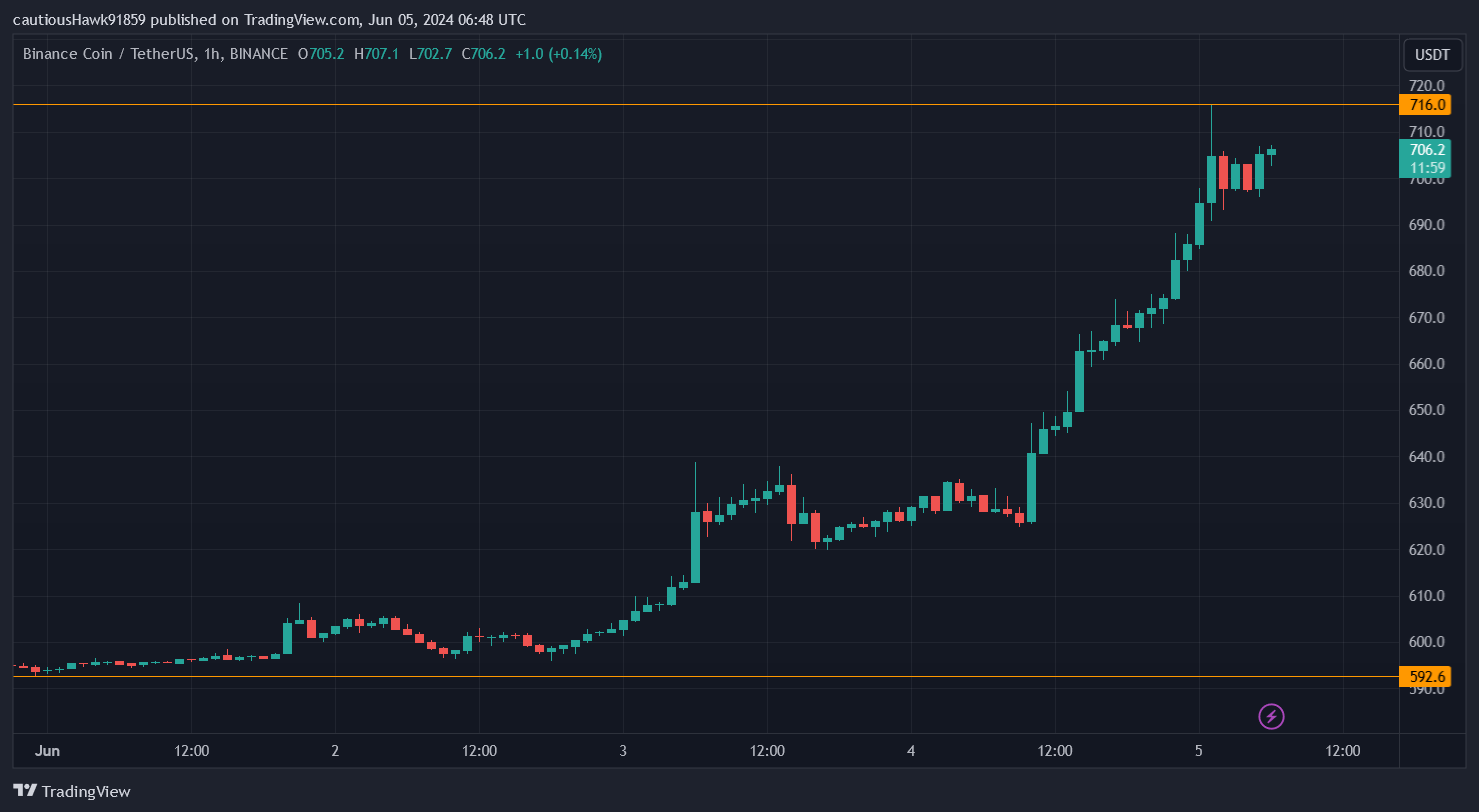Click the 11:59 bar countdown timer

pos(1425,167)
